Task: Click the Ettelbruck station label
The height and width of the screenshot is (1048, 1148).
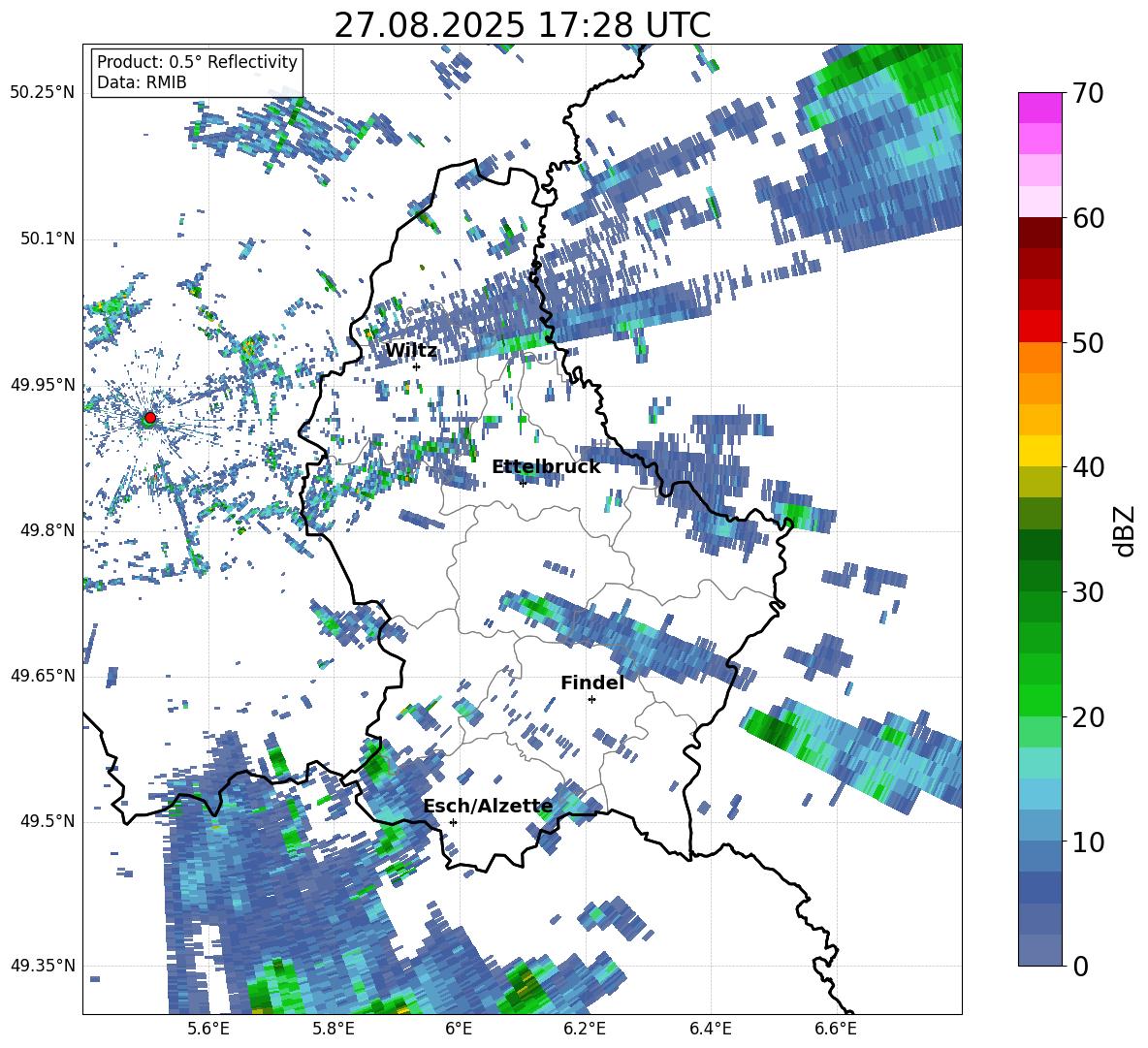Action: (546, 467)
